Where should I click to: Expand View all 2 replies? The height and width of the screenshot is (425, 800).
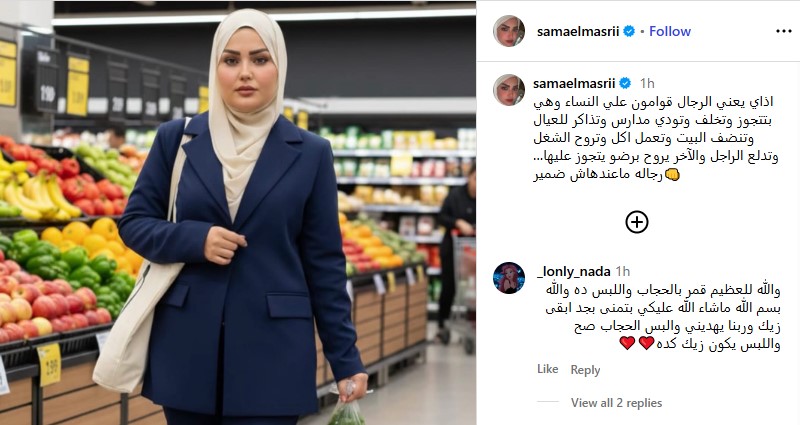(616, 403)
